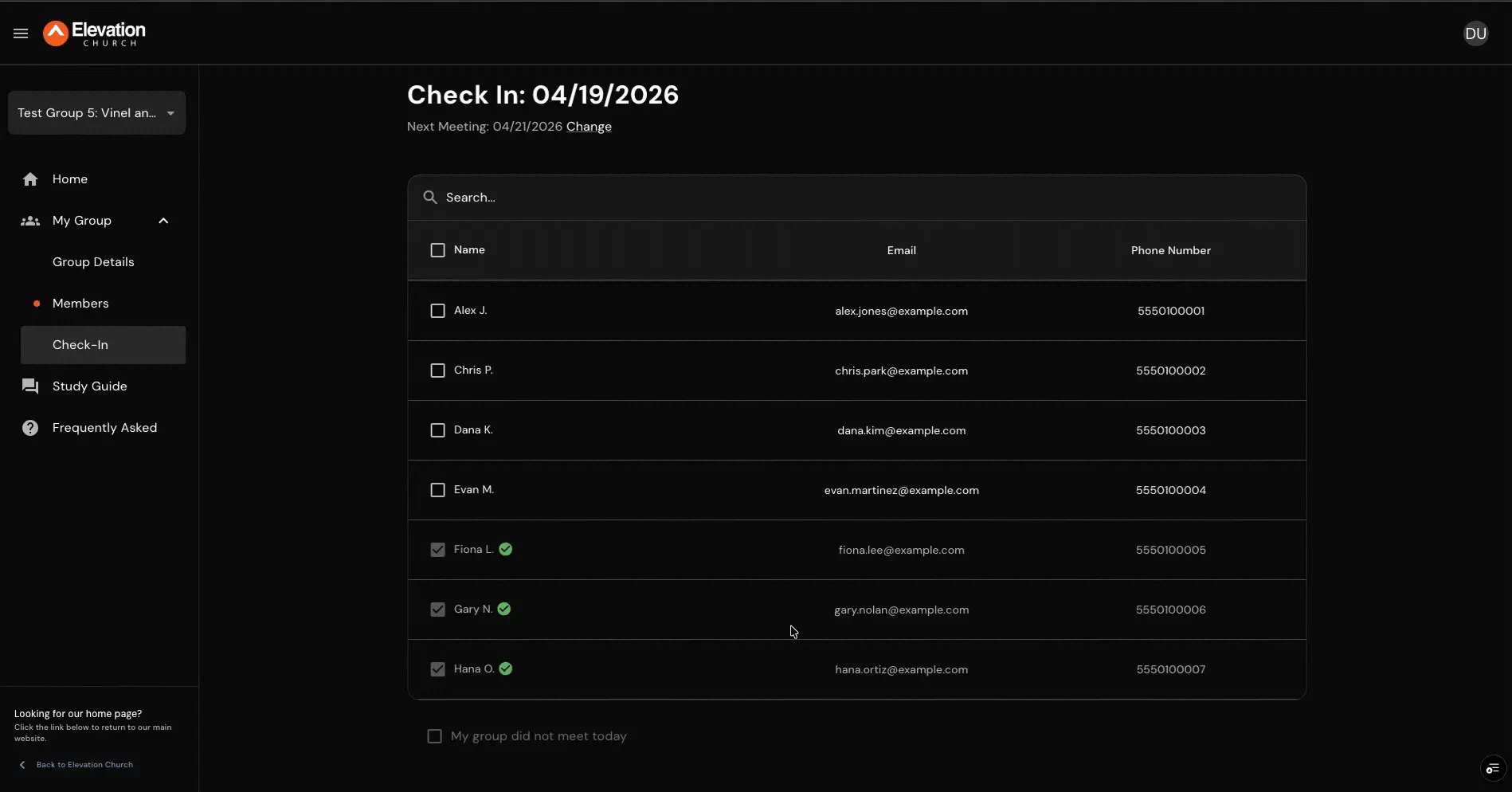Click green checkmark badge beside Fiona L.
Viewport: 1512px width, 792px height.
tap(506, 549)
